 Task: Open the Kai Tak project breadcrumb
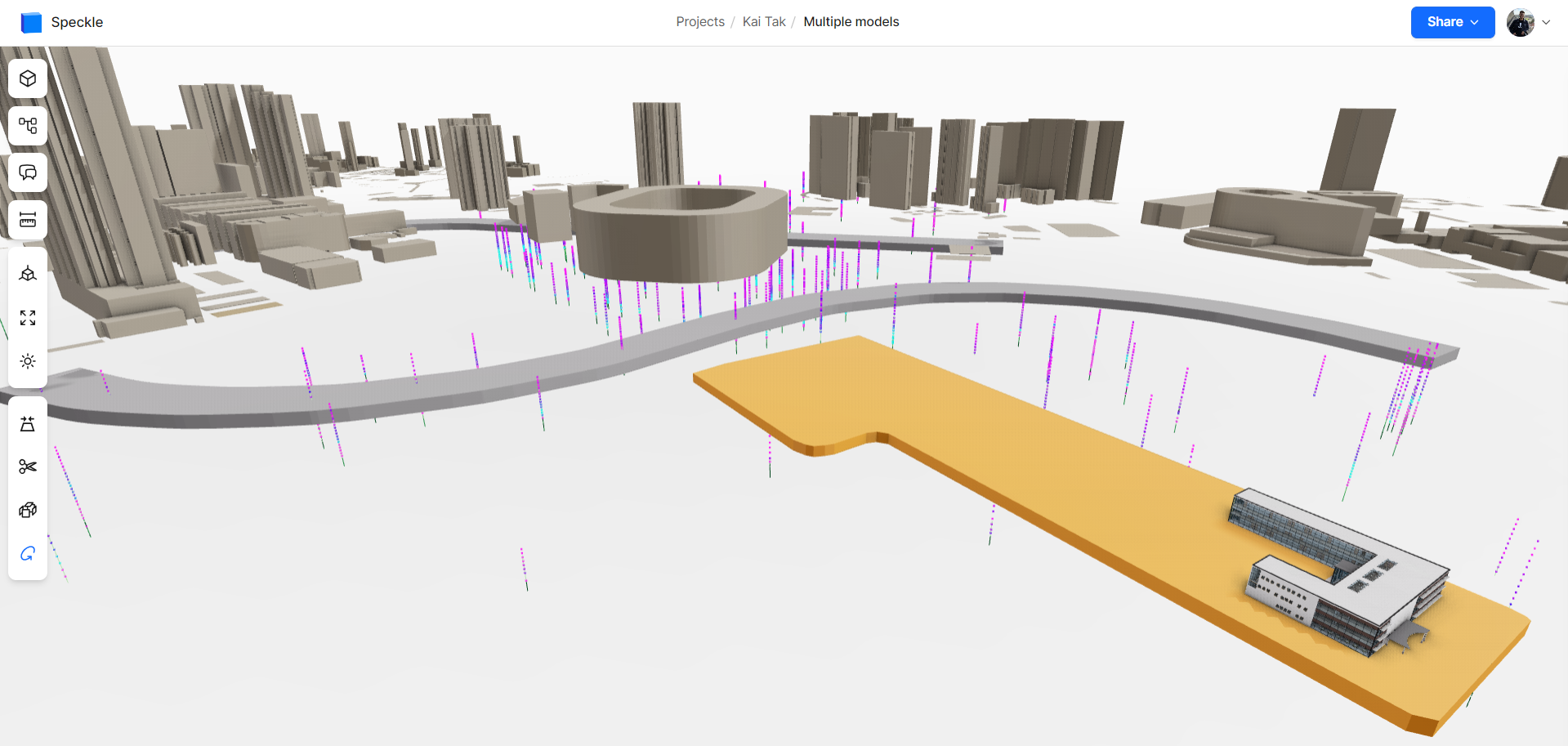763,21
